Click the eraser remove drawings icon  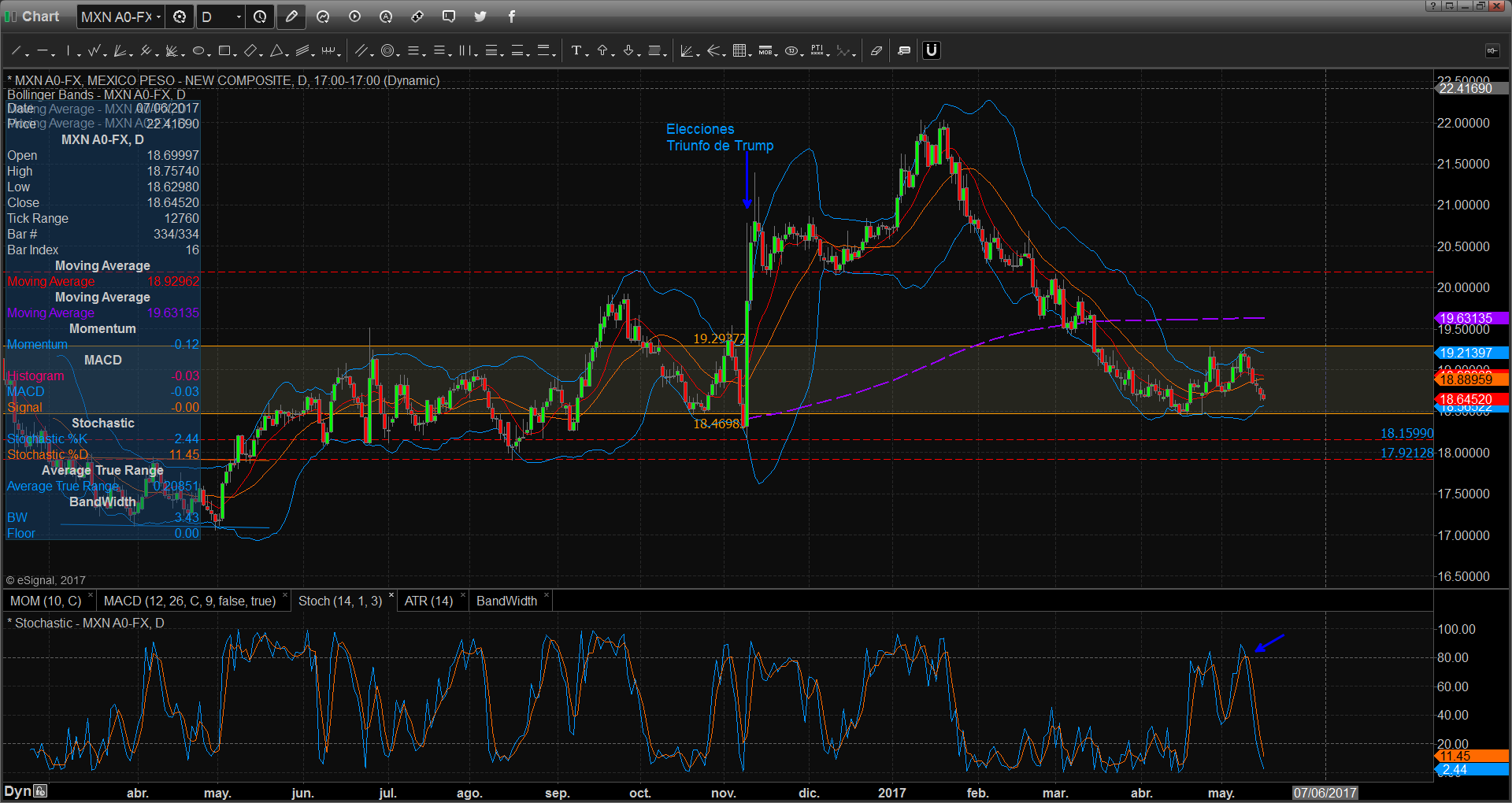876,51
